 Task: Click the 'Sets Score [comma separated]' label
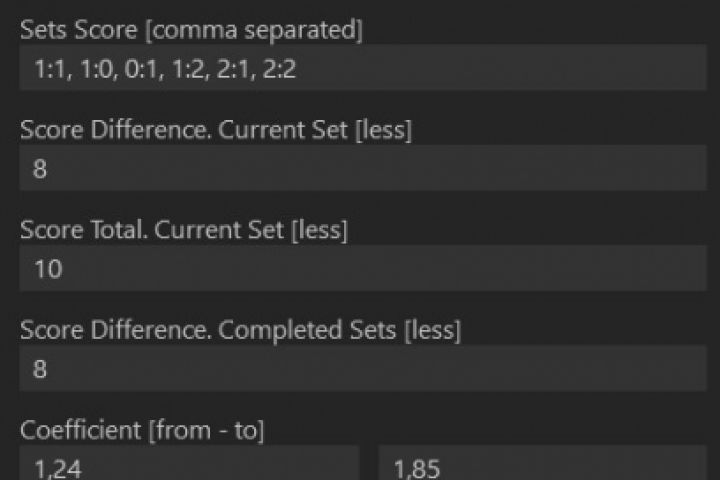coord(191,30)
